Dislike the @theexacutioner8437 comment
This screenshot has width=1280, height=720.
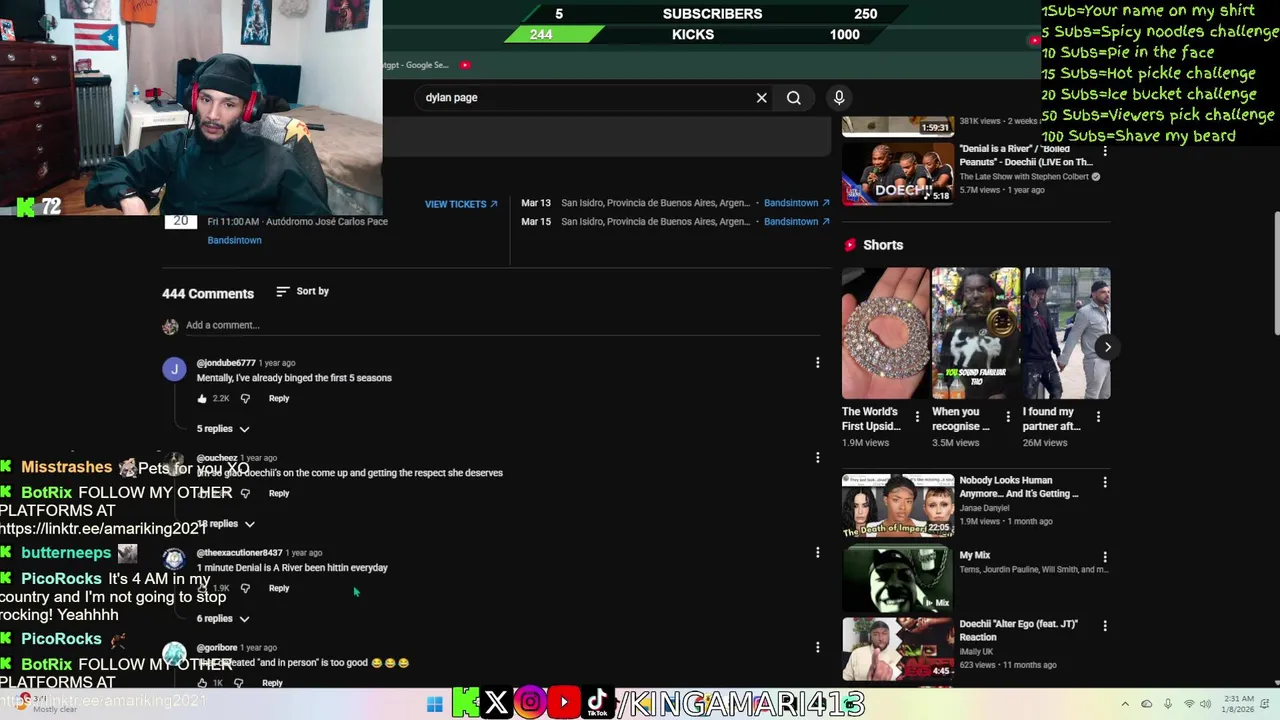pyautogui.click(x=245, y=588)
